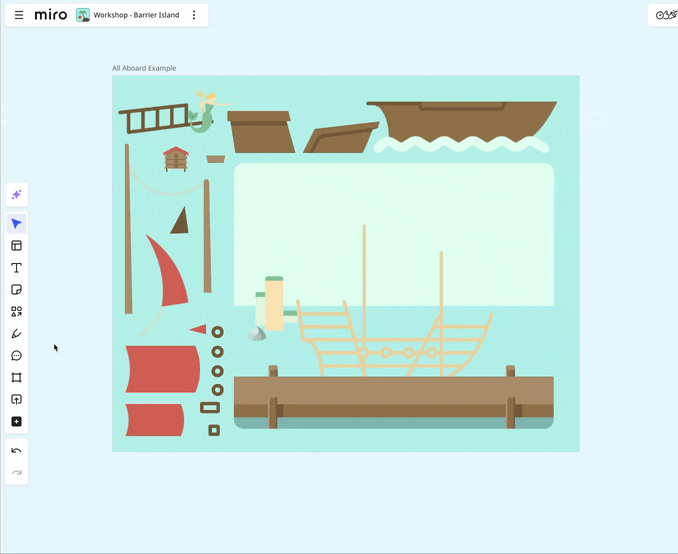This screenshot has height=554, width=678.
Task: Select the Text tool
Action: [x=16, y=268]
